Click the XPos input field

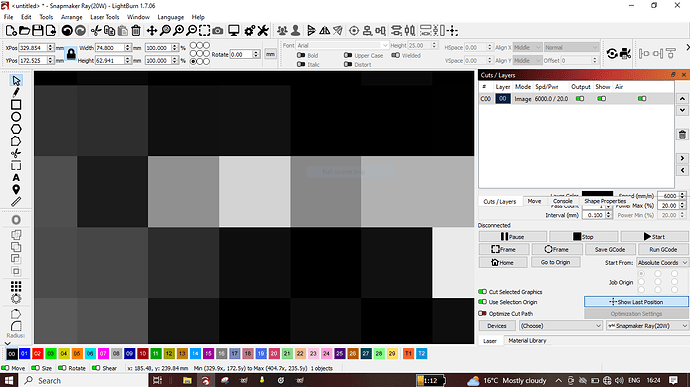(33, 48)
